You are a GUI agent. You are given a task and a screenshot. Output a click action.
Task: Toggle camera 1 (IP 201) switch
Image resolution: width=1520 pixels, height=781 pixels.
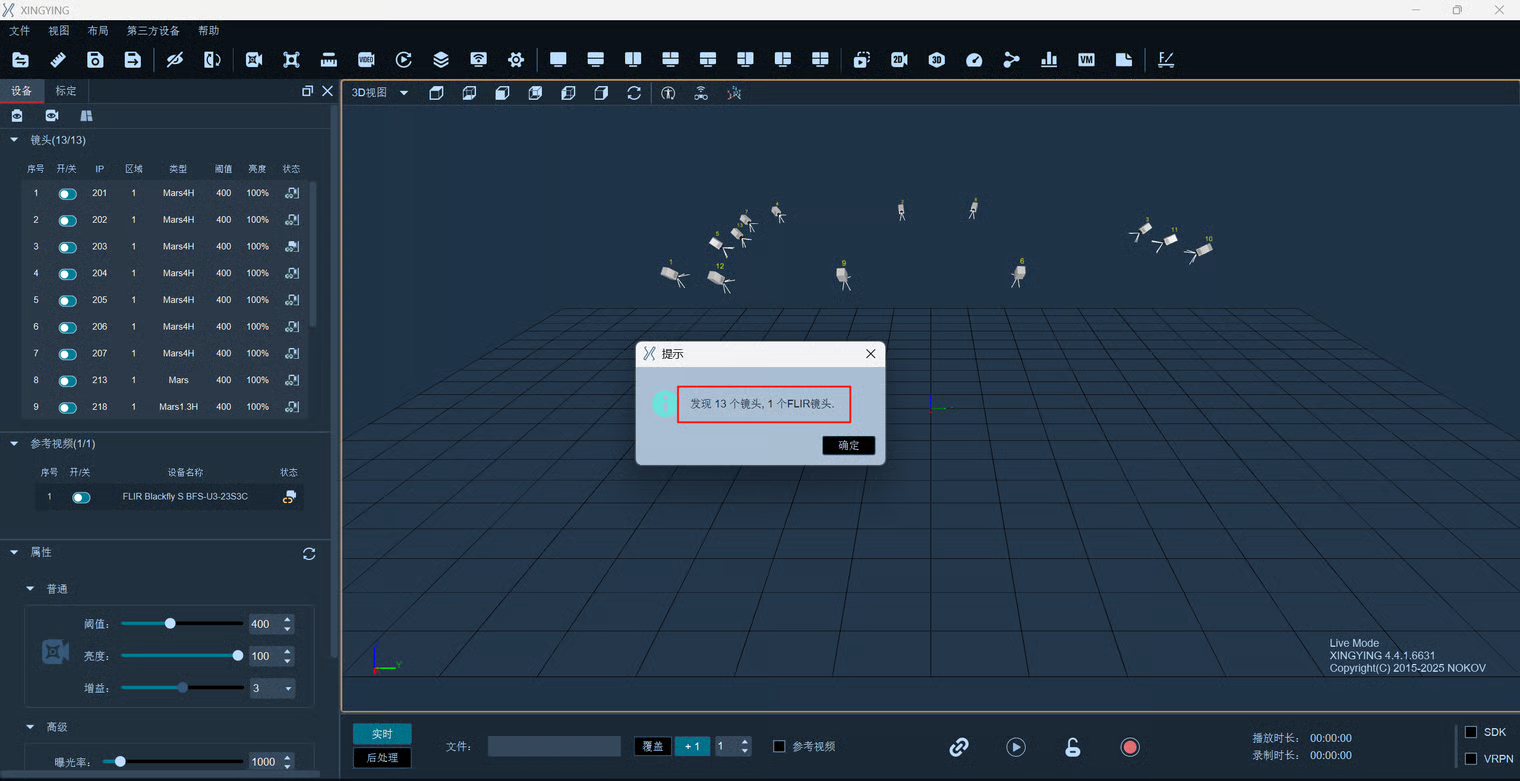(67, 193)
